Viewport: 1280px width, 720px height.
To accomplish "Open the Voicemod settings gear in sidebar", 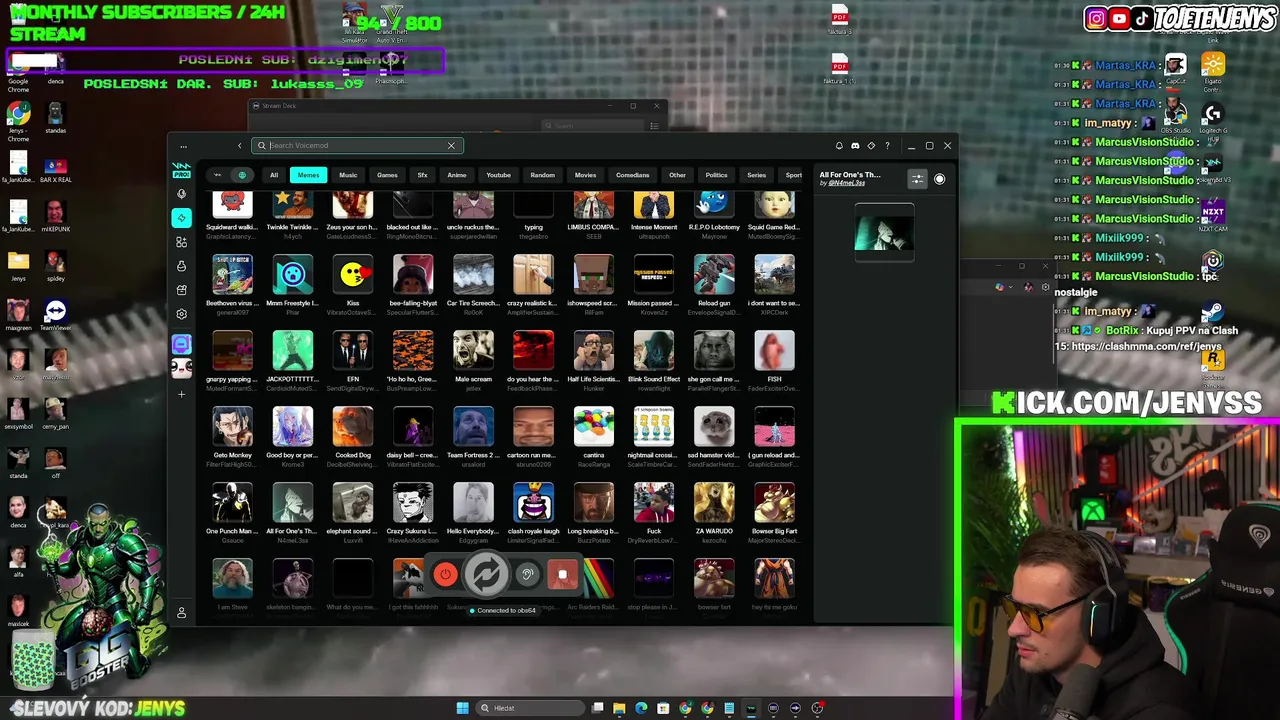I will click(181, 314).
